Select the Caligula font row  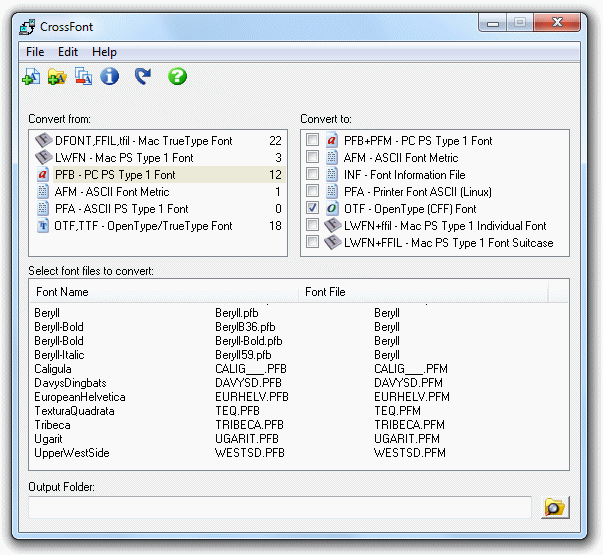pos(298,369)
